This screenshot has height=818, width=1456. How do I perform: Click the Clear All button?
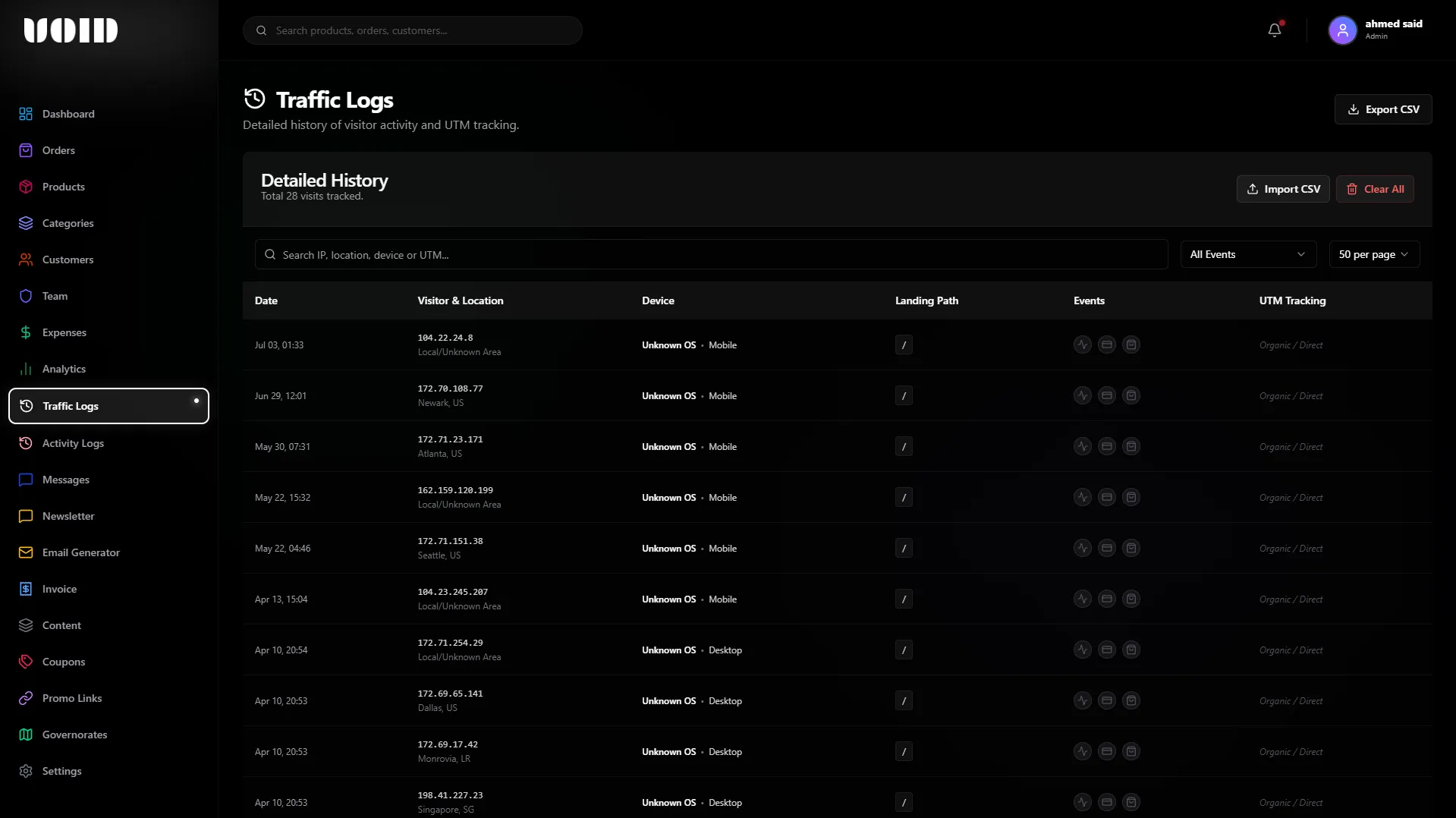tap(1375, 189)
